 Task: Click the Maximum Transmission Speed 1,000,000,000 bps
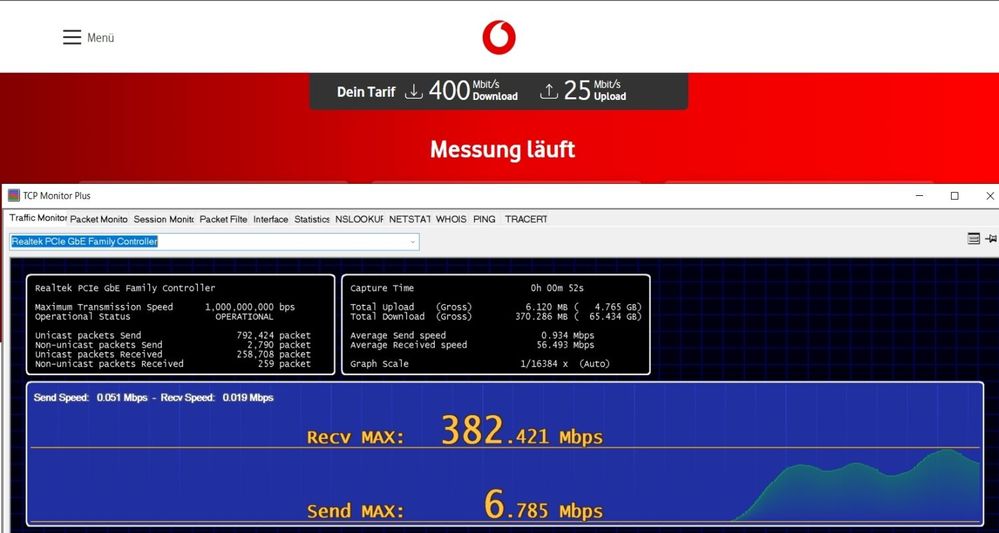(250, 307)
